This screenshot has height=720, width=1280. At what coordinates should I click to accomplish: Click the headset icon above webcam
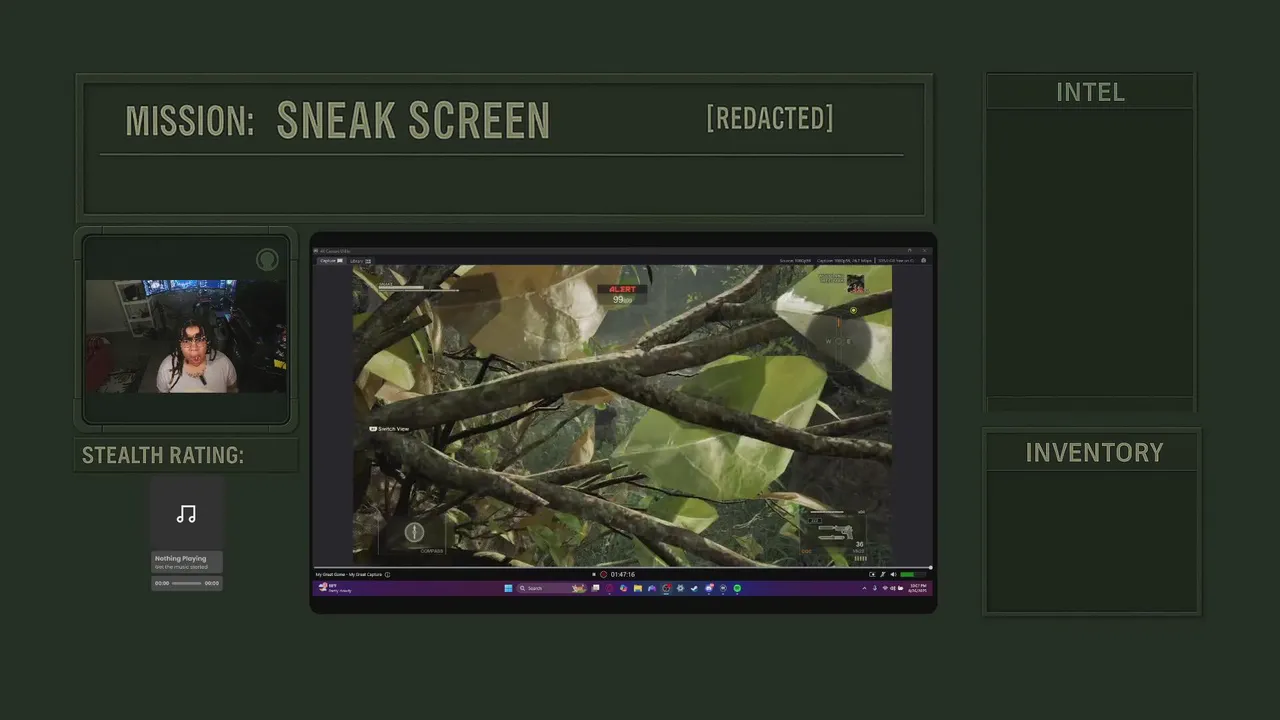[267, 260]
